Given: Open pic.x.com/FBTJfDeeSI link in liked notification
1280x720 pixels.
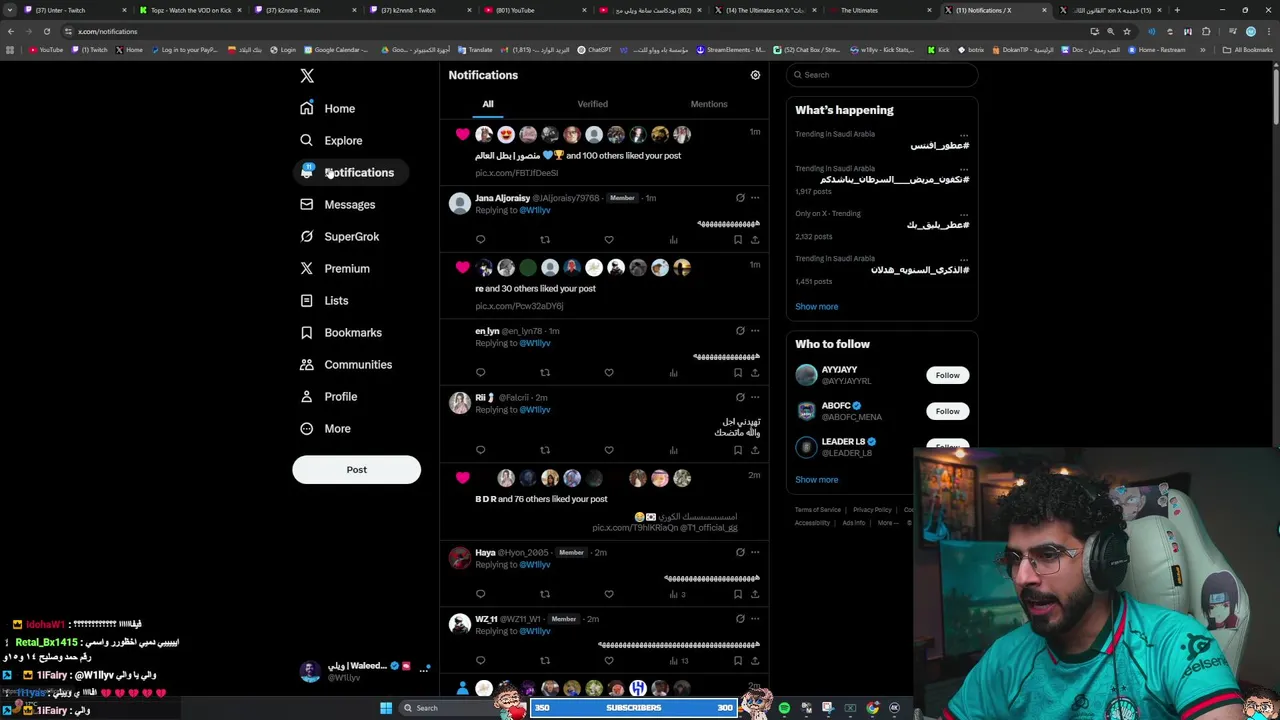Looking at the screenshot, I should (x=516, y=173).
